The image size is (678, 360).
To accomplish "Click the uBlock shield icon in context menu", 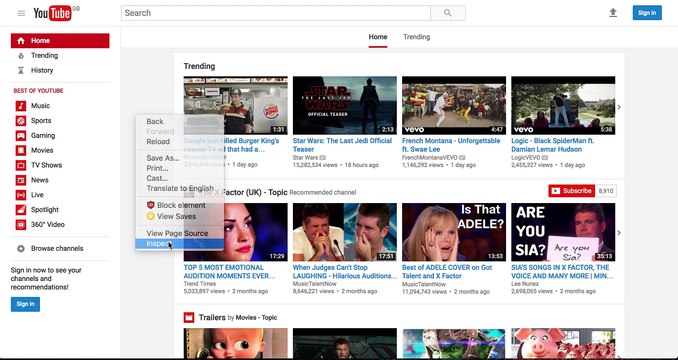I will (x=150, y=205).
